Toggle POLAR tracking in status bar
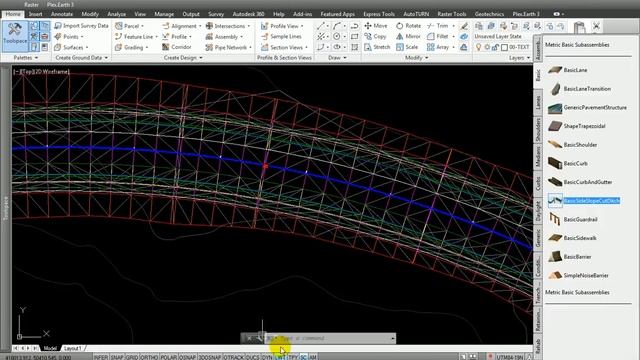Viewport: 640px width, 360px height. point(169,357)
